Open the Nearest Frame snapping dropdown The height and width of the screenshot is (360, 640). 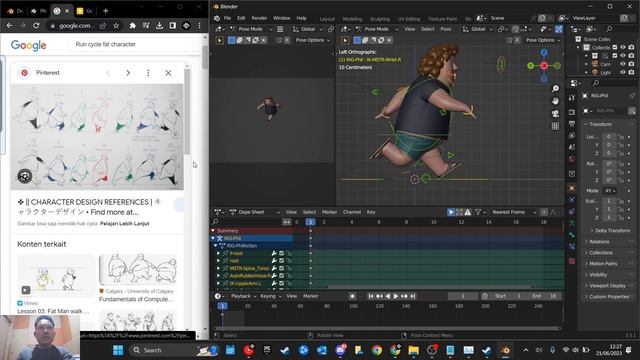coord(513,212)
